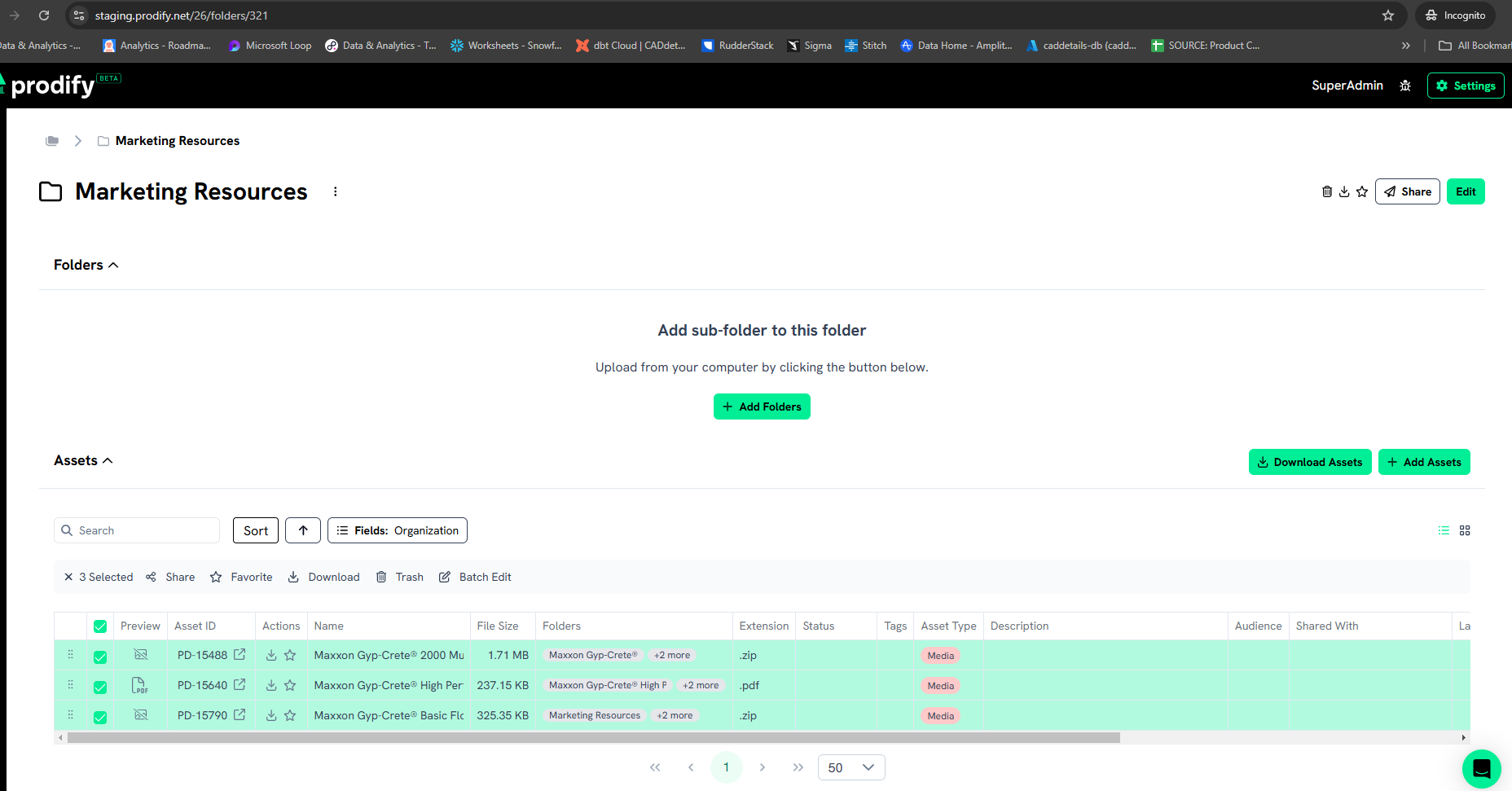Uncheck the select-all header checkbox
Screen dimensions: 1512x791
click(100, 626)
